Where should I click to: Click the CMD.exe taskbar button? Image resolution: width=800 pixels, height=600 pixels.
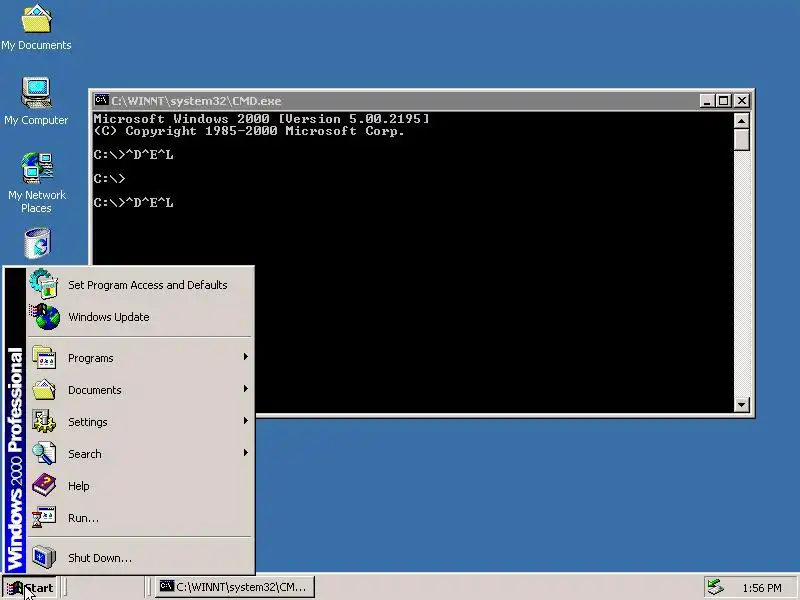point(235,587)
